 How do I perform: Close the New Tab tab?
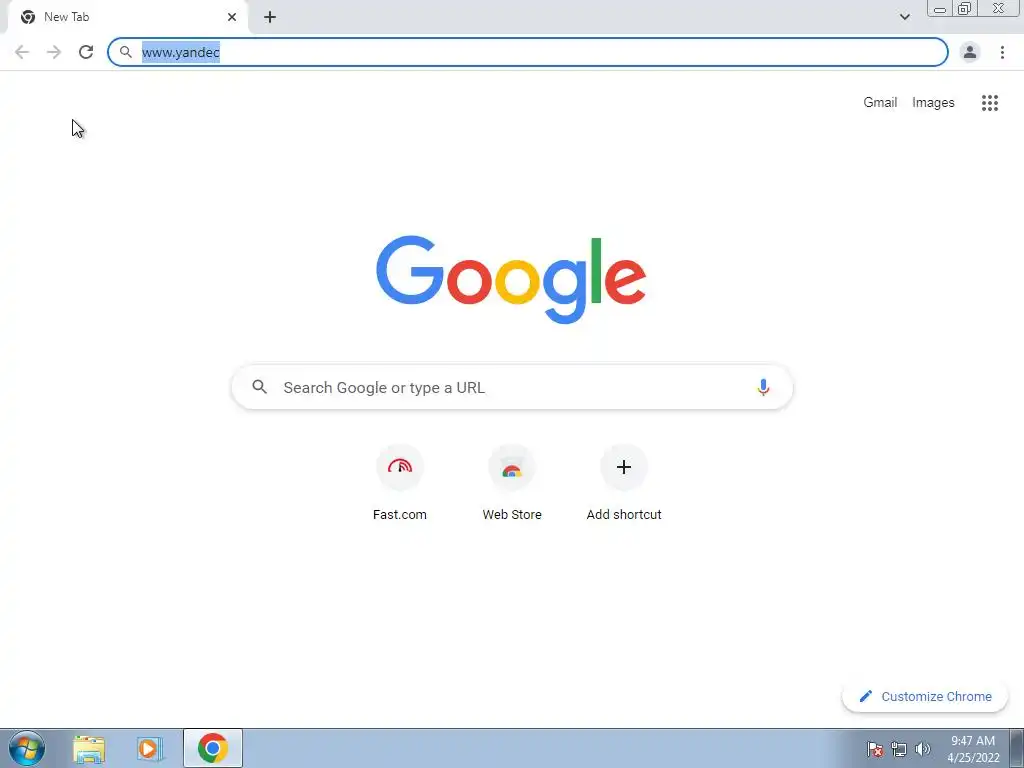[x=232, y=17]
